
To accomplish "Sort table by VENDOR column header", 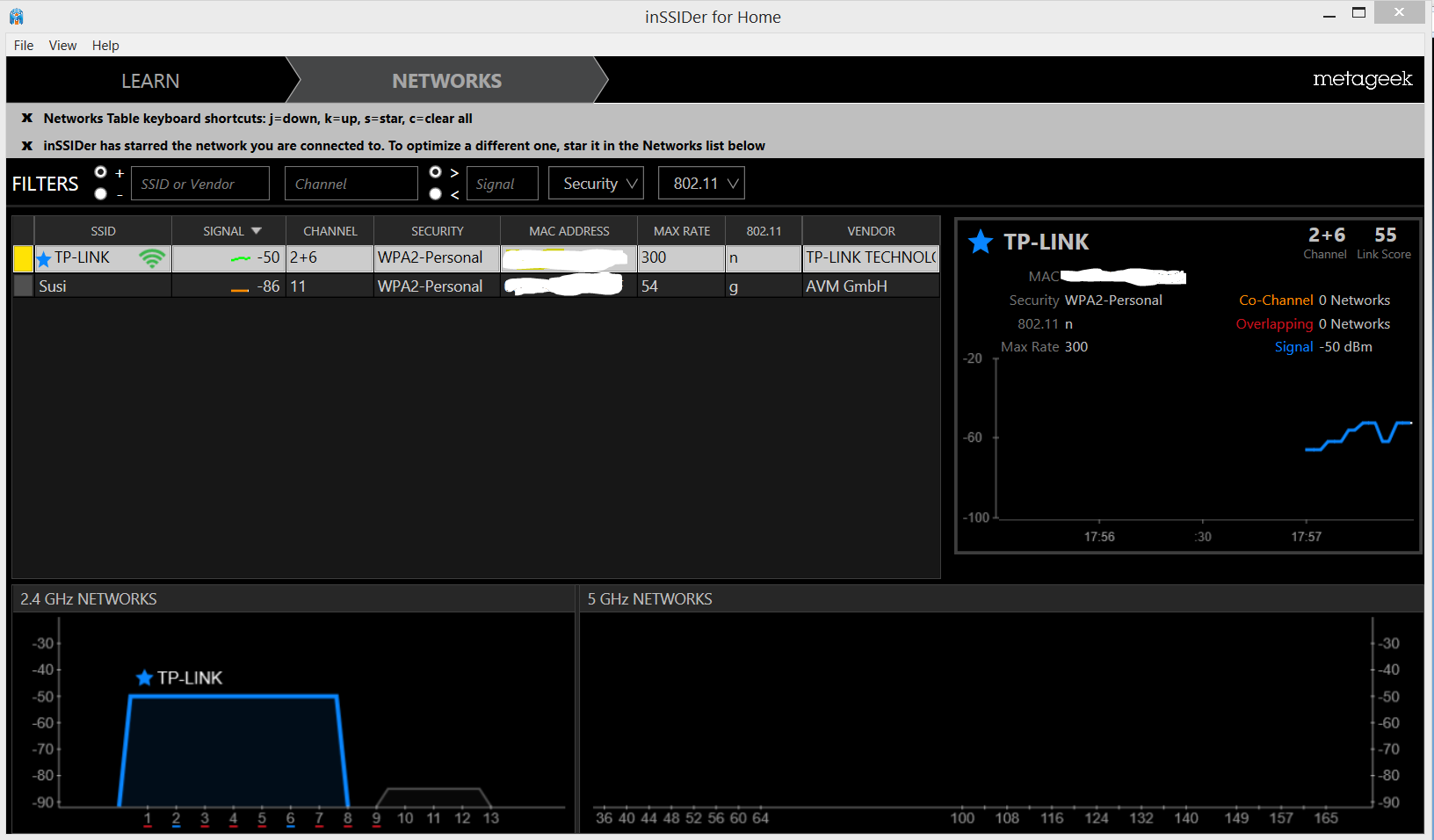I will [871, 231].
